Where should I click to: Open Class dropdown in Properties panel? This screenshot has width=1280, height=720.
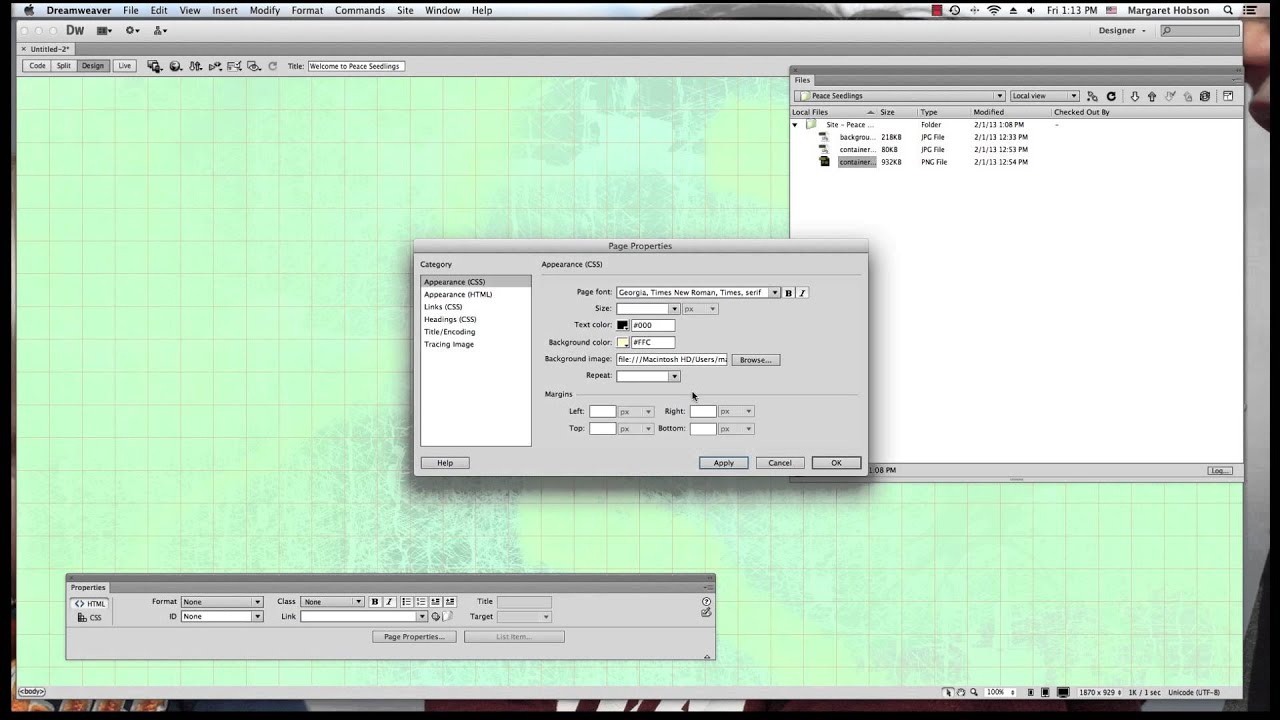pos(333,602)
